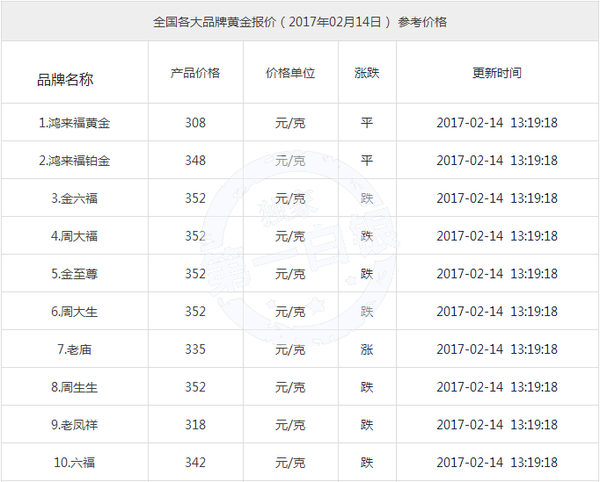This screenshot has height=482, width=600.
Task: Click '元/克' unit in 周大福 row
Action: click(x=290, y=236)
